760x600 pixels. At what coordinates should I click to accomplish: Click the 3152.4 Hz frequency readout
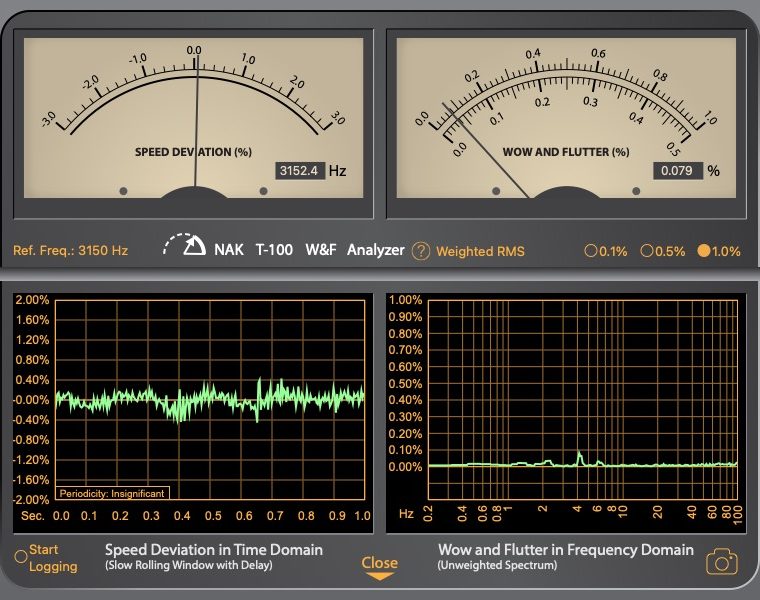coord(300,171)
